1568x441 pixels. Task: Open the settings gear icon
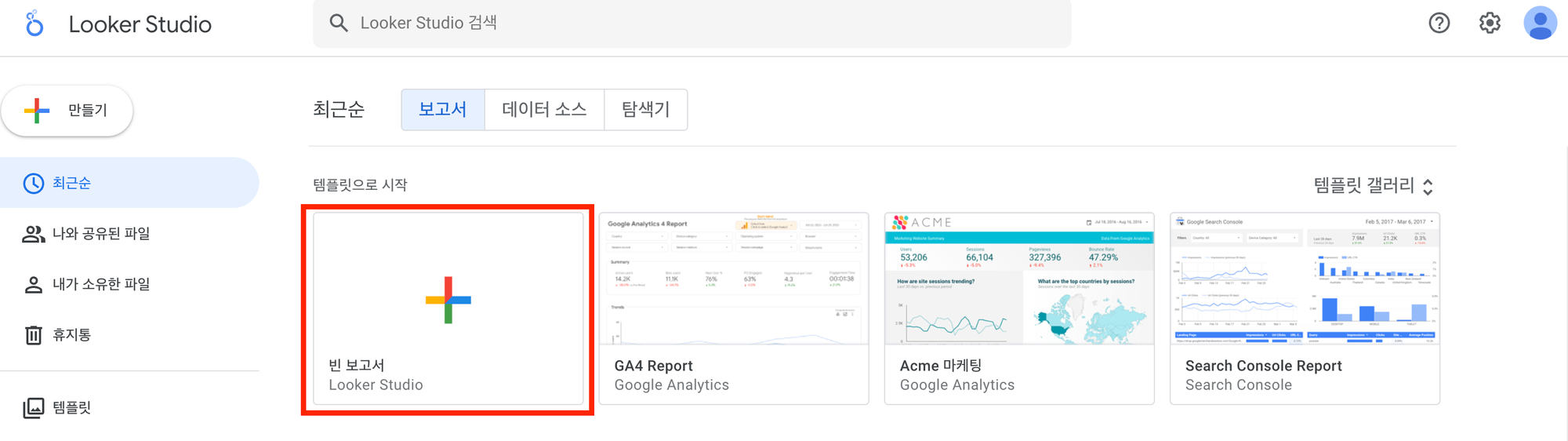1490,23
